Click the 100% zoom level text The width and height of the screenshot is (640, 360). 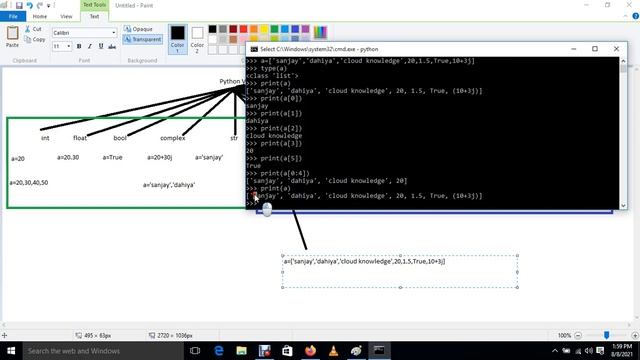pos(564,336)
